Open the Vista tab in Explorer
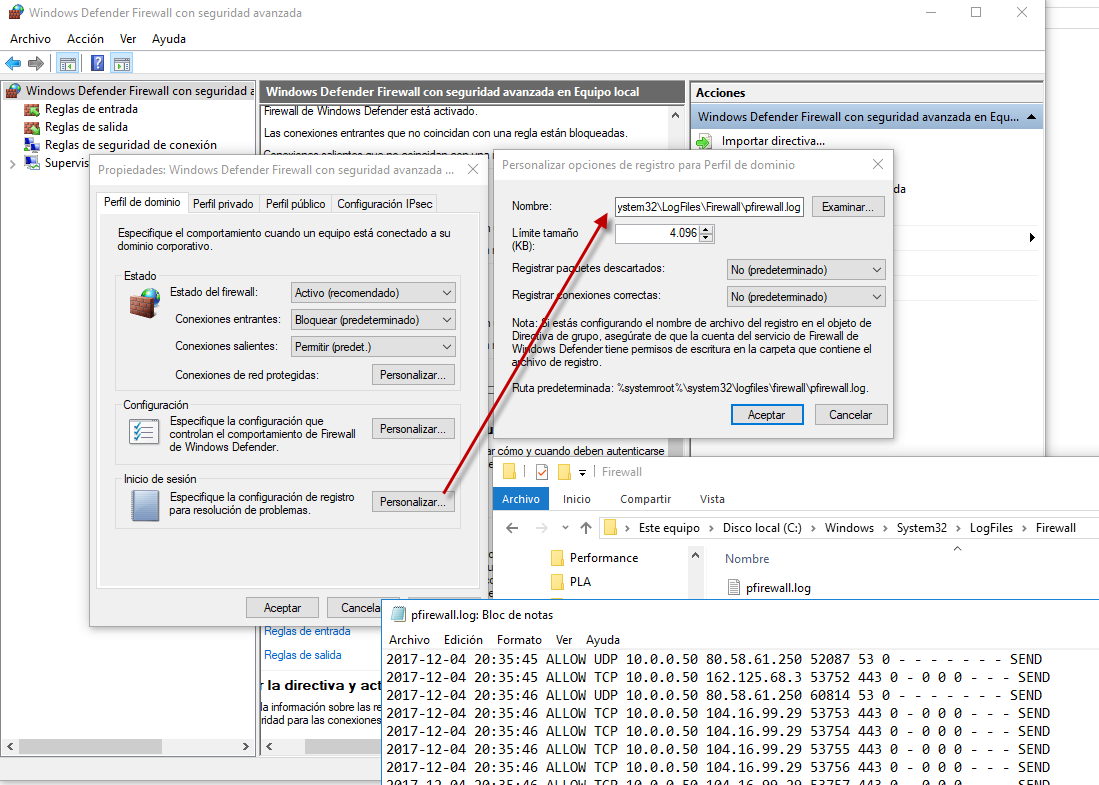 (712, 499)
